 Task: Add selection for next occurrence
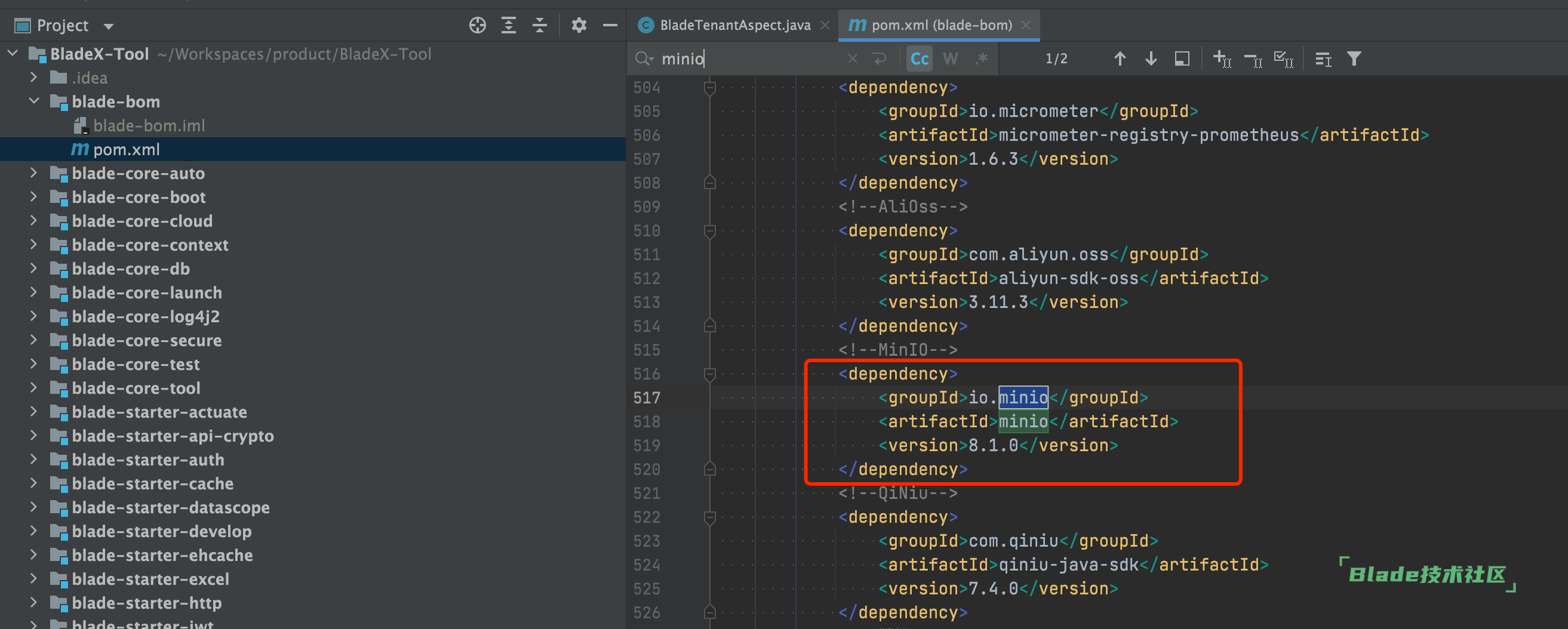tap(1222, 59)
